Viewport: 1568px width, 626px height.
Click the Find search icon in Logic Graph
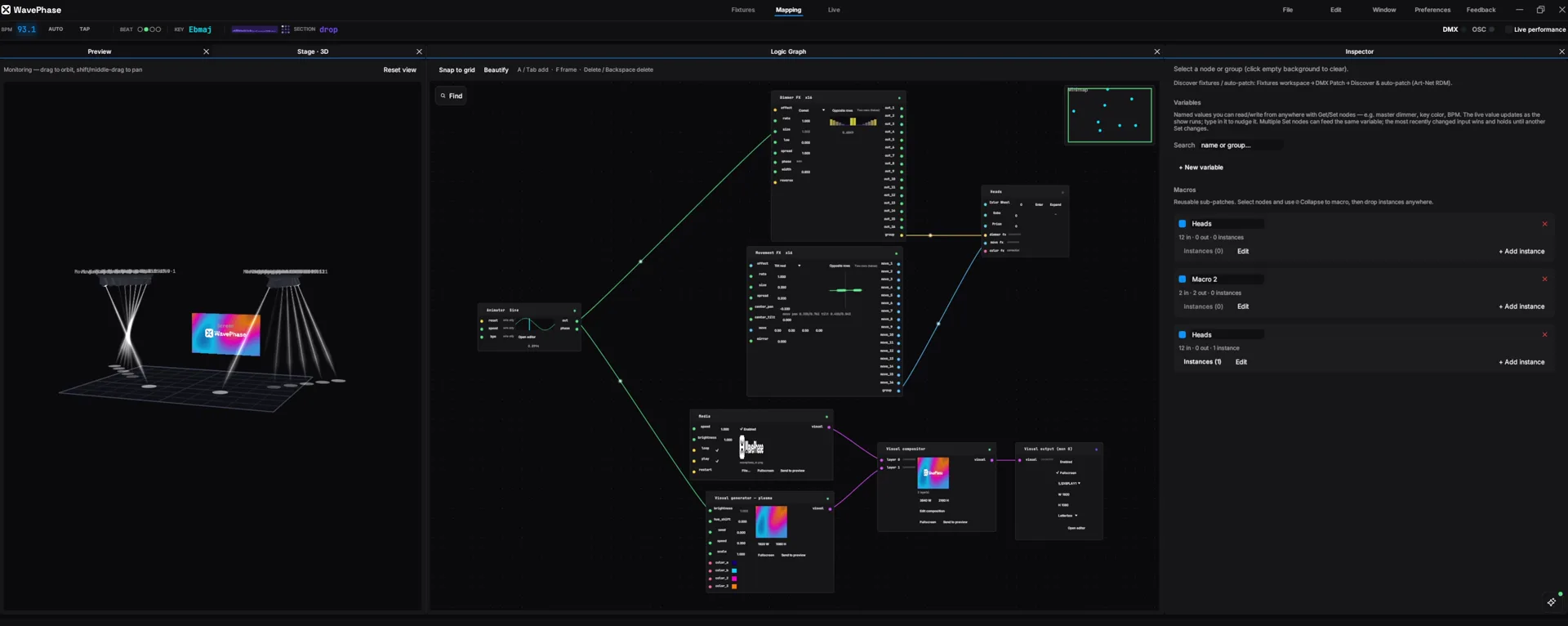pos(443,96)
